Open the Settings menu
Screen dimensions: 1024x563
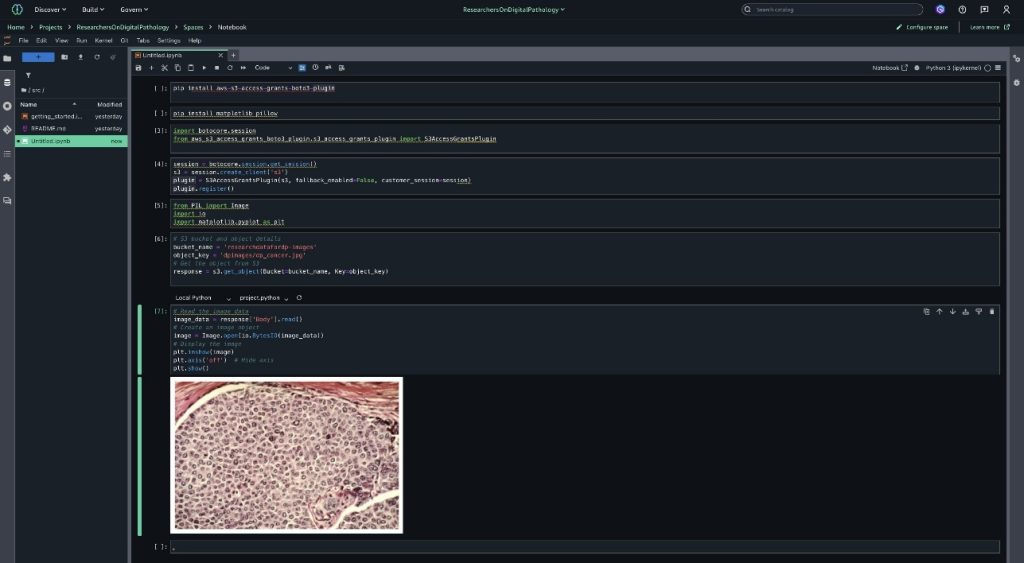click(168, 40)
